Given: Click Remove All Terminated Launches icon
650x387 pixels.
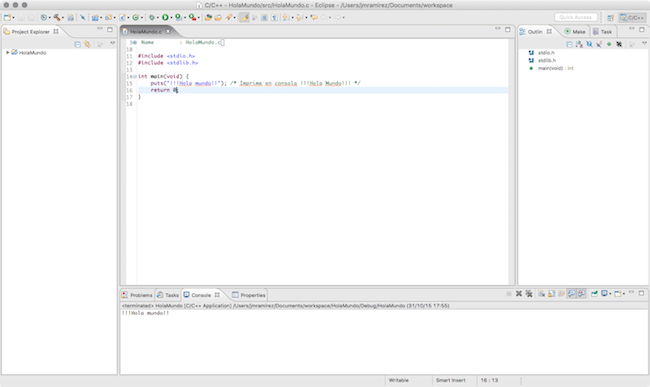Looking at the screenshot, I should pyautogui.click(x=529, y=293).
